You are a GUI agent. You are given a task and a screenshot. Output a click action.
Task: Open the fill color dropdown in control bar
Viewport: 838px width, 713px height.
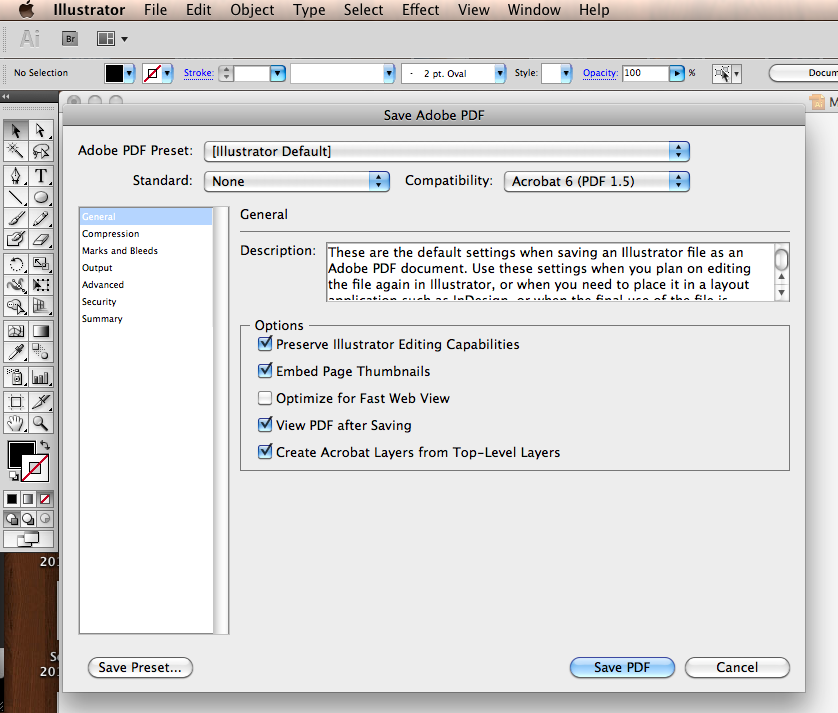click(129, 73)
